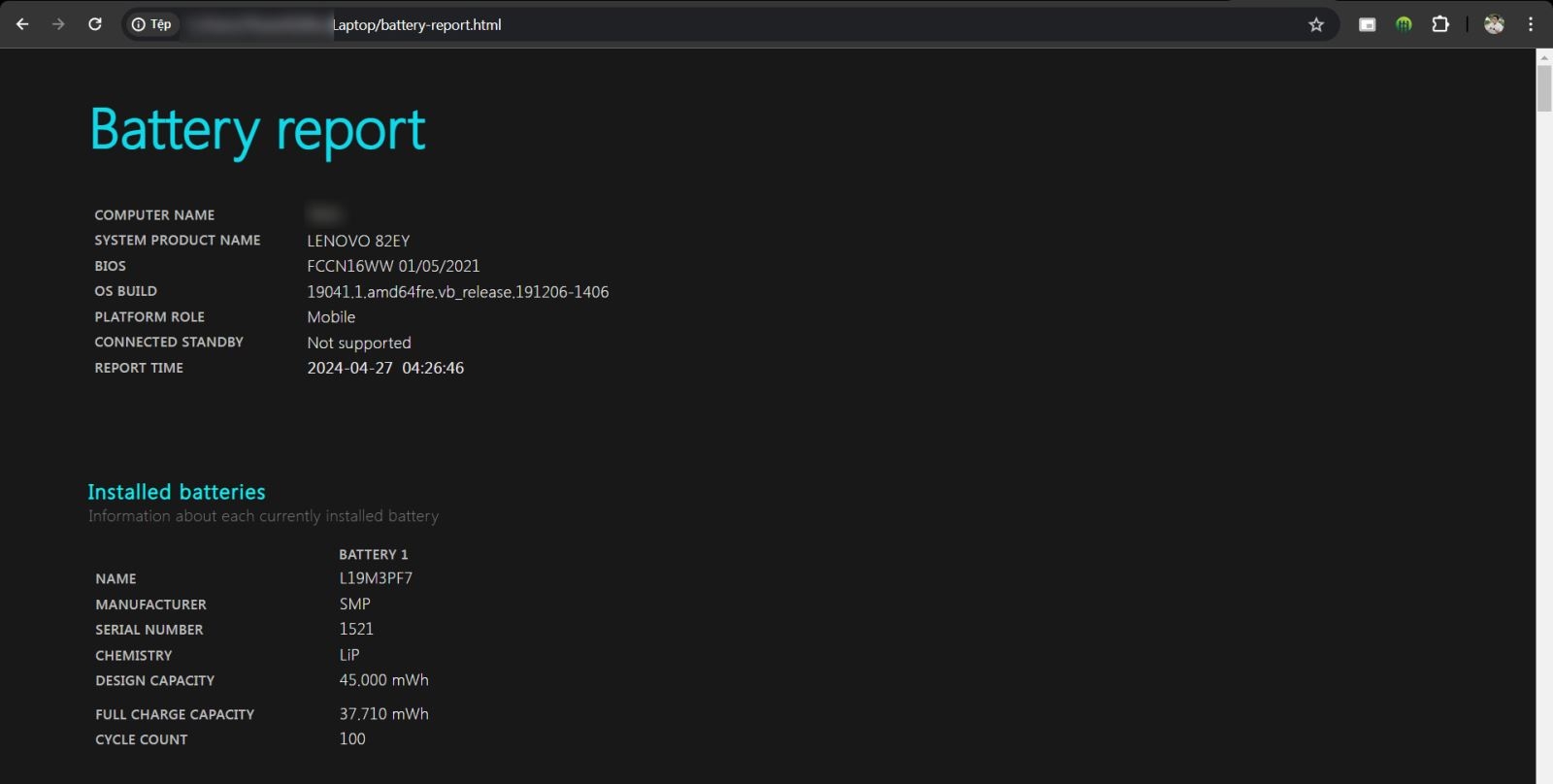
Task: Click the OS BUILD label
Action: (x=125, y=291)
